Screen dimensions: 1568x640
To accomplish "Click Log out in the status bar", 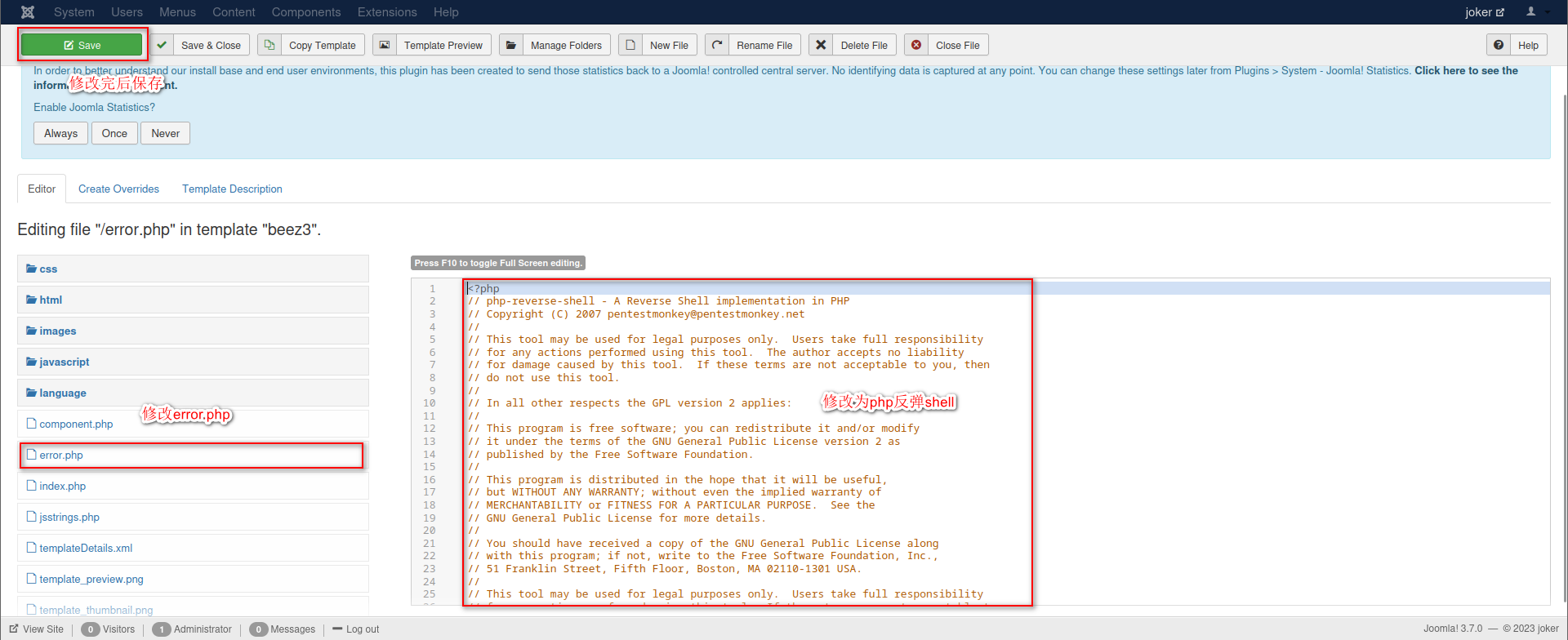I will 356,629.
